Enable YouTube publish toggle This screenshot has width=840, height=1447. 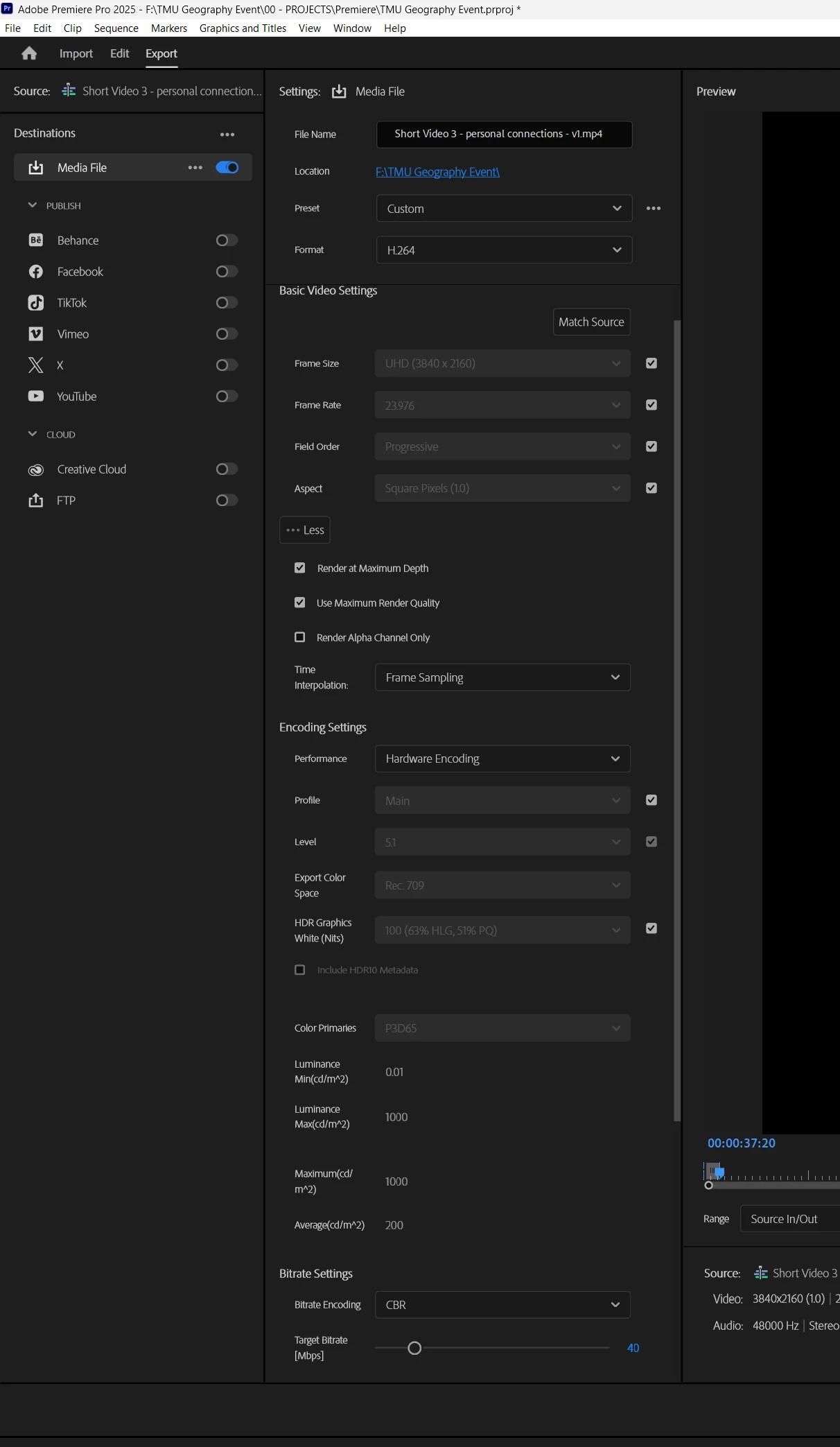click(227, 396)
